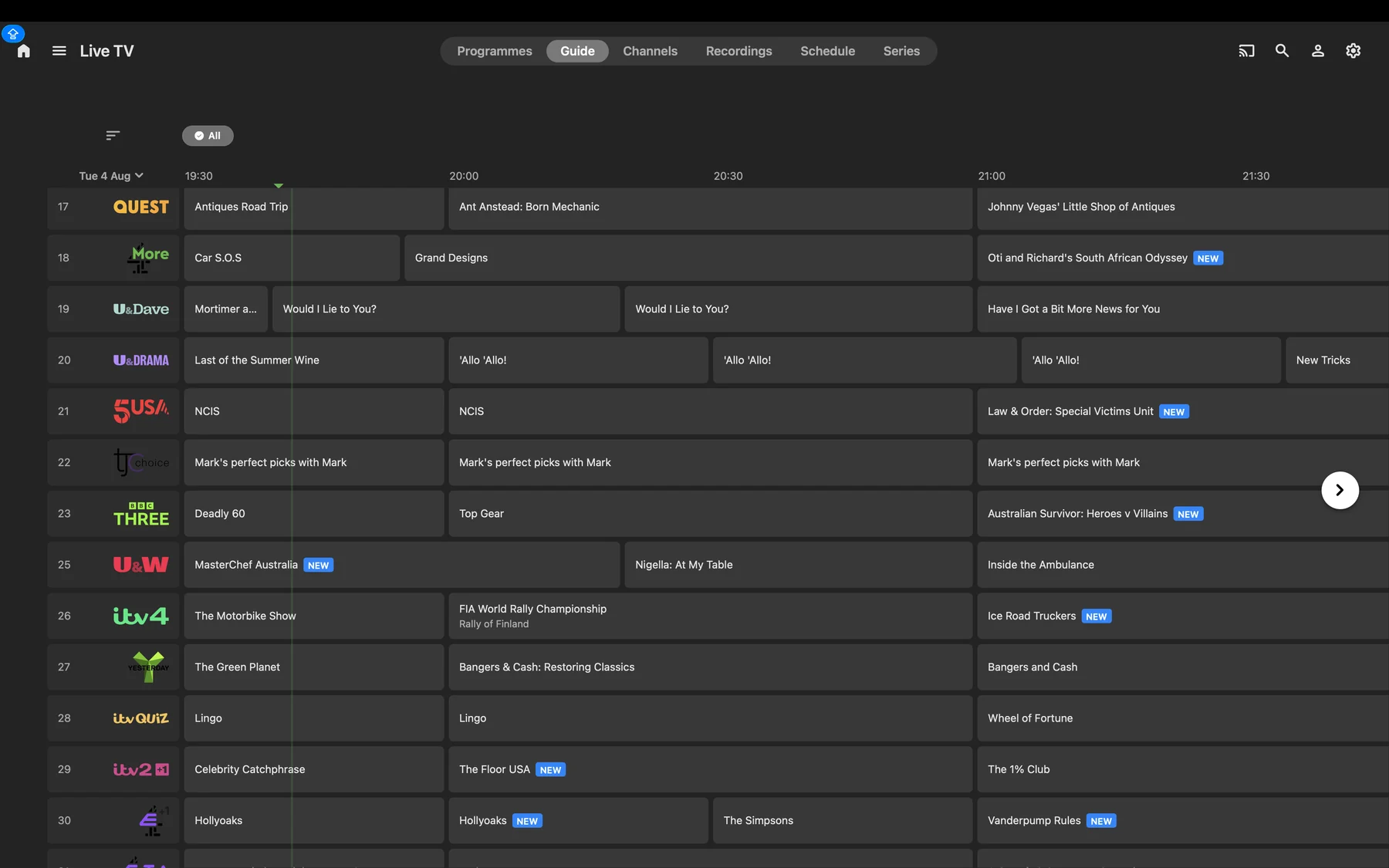
Task: Open The Green Planet programme
Action: pyautogui.click(x=314, y=667)
